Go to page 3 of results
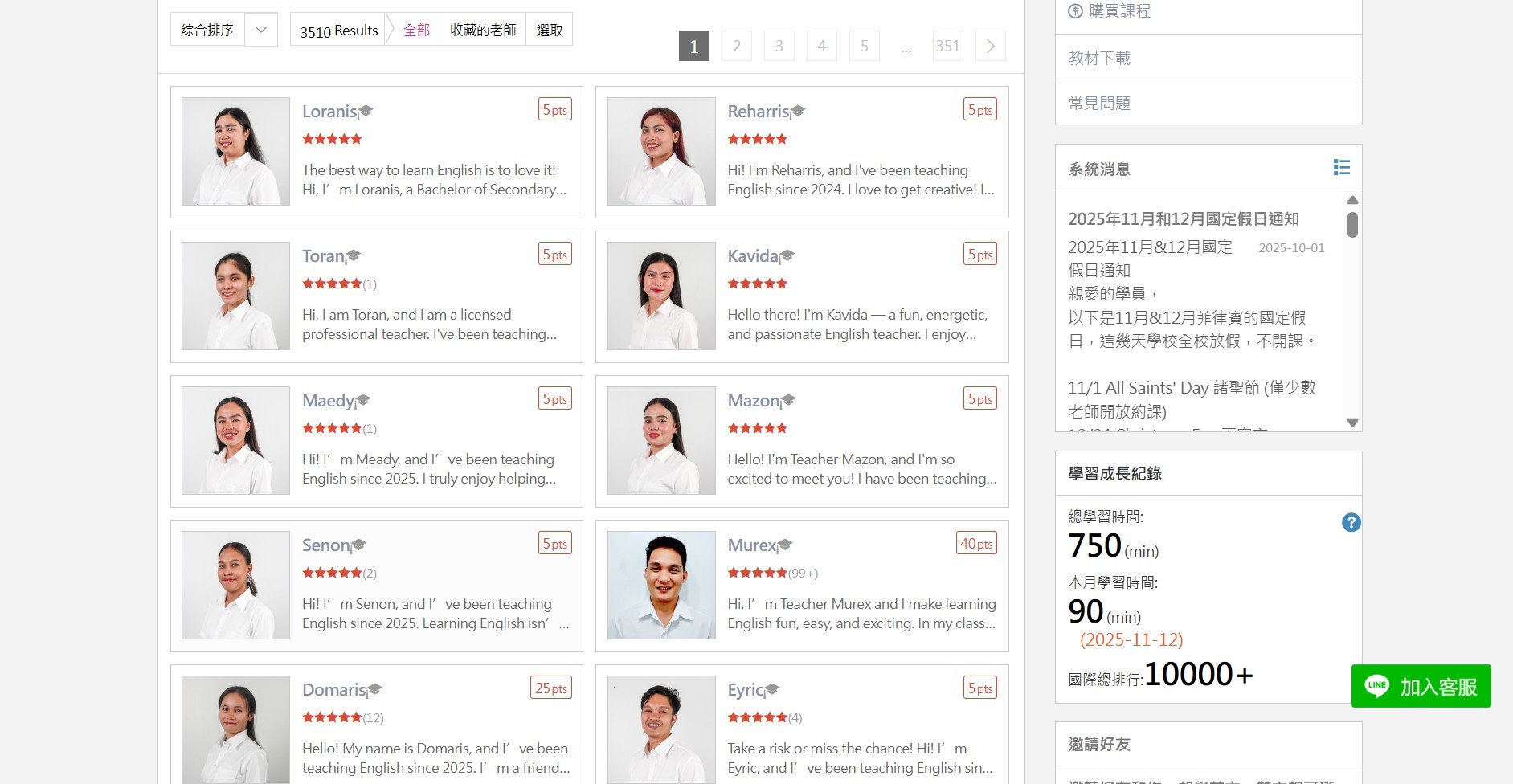Viewport: 1513px width, 784px height. [x=779, y=47]
